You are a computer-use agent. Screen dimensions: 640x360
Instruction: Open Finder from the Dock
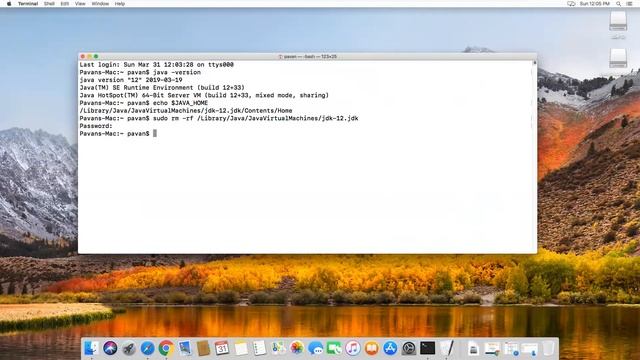91,348
